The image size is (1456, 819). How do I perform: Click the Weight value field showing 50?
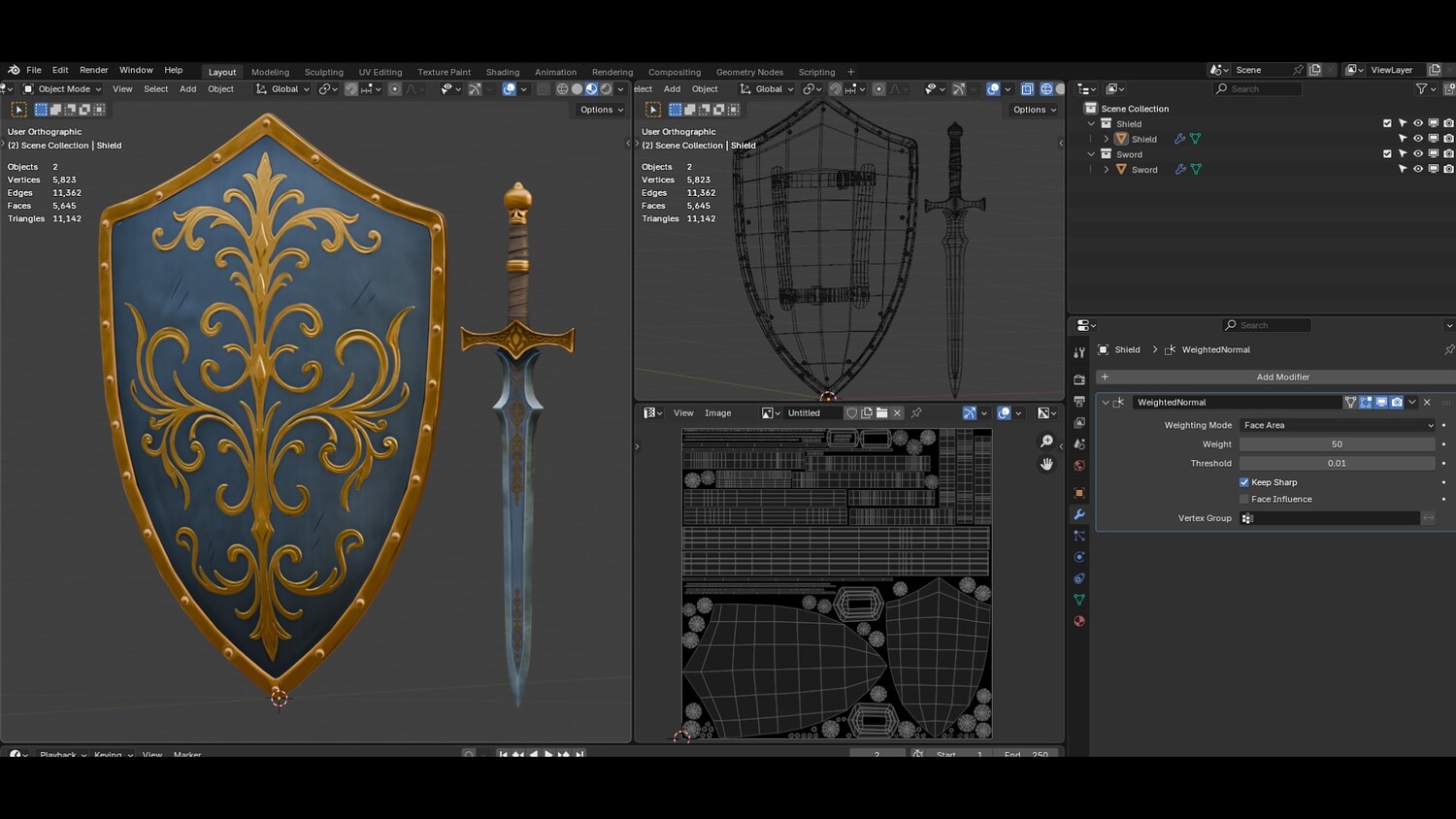click(1338, 444)
